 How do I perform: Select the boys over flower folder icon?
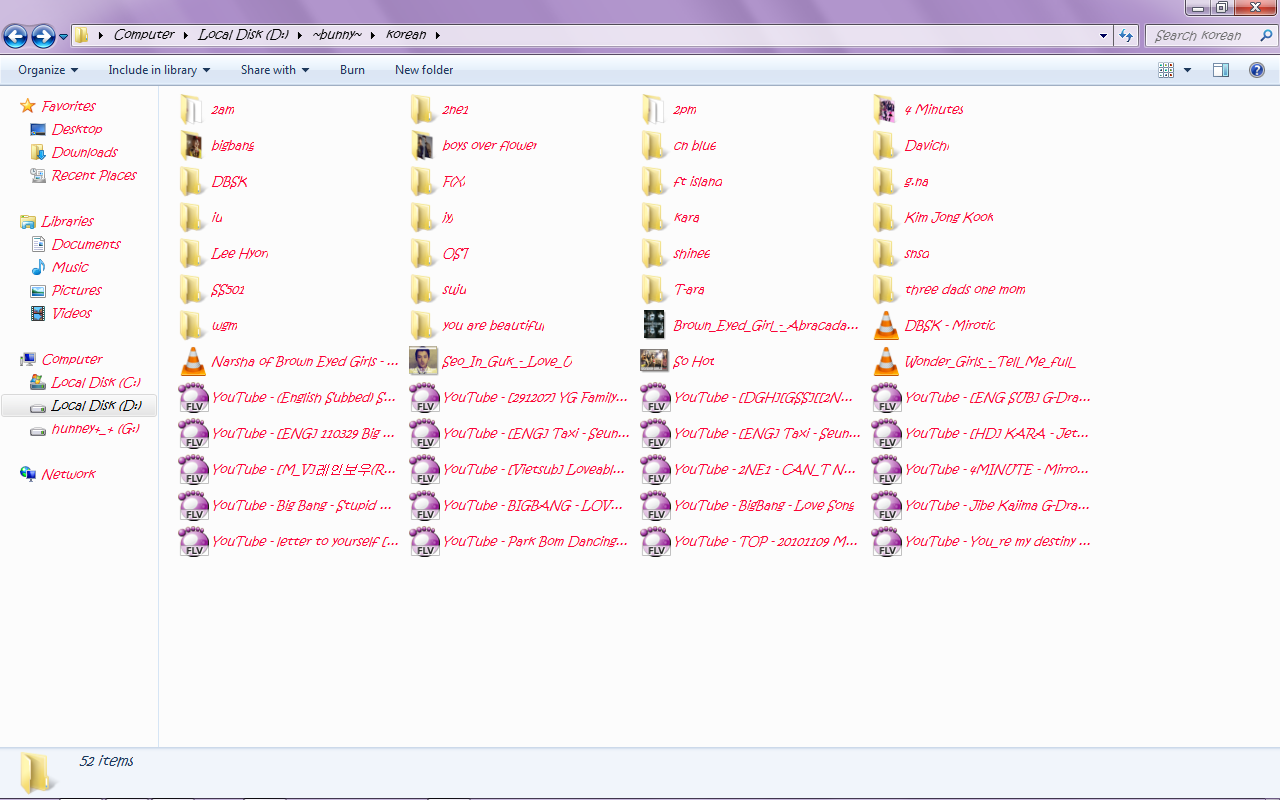click(422, 145)
